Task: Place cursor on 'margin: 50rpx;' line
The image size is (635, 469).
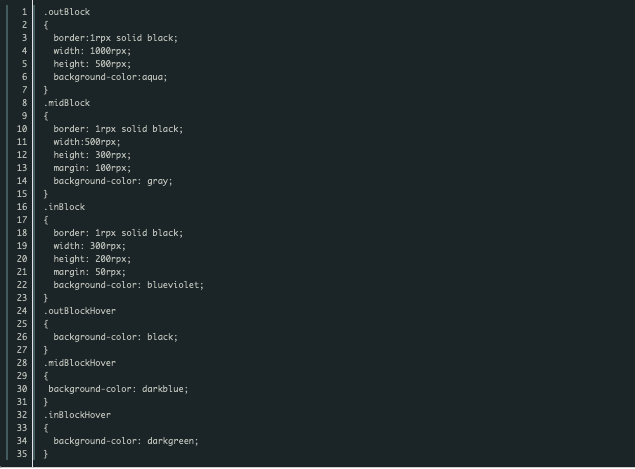Action: [89, 271]
